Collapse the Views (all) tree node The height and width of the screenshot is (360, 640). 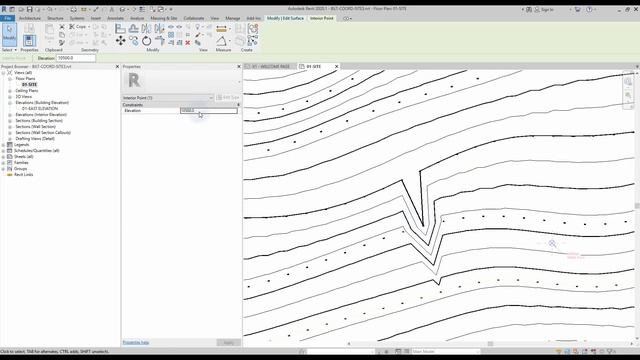pos(3,73)
